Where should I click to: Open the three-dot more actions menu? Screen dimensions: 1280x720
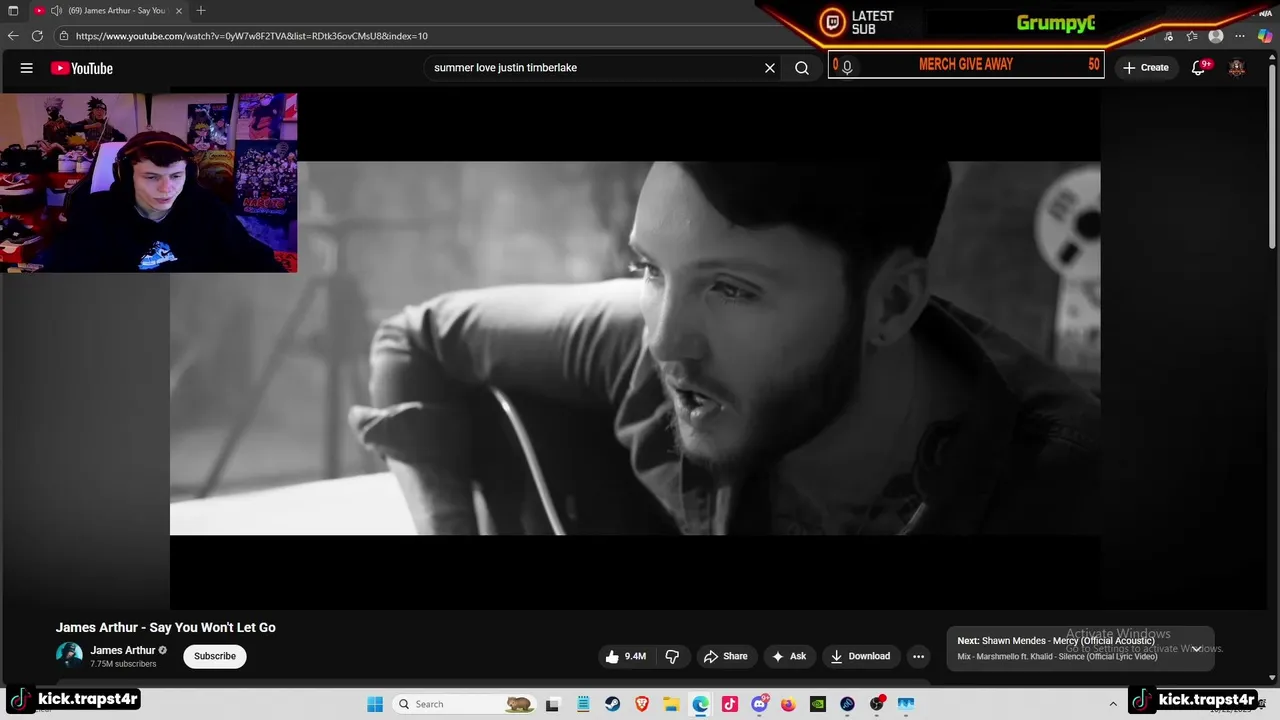coord(918,656)
